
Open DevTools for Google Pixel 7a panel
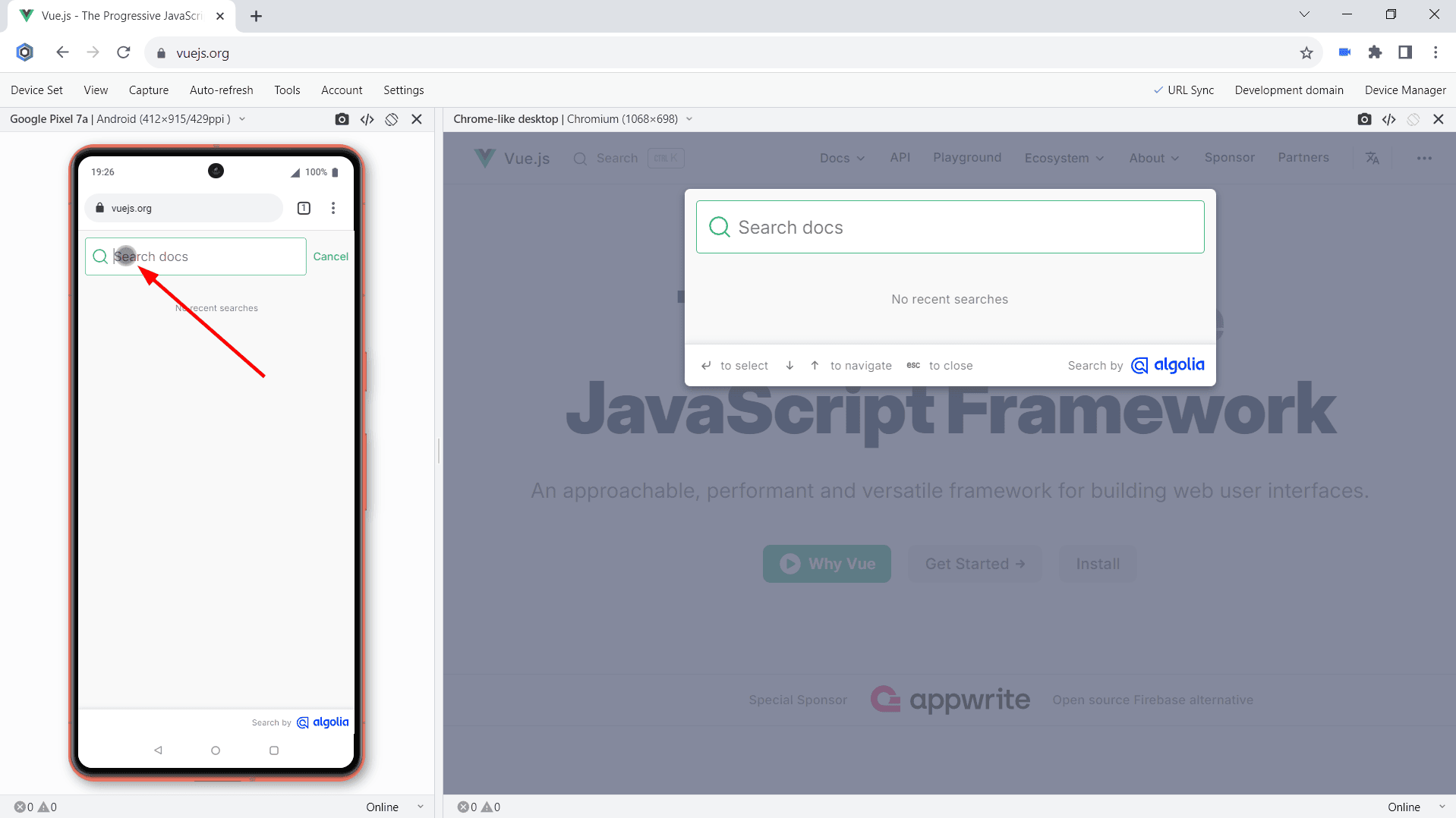[x=367, y=119]
